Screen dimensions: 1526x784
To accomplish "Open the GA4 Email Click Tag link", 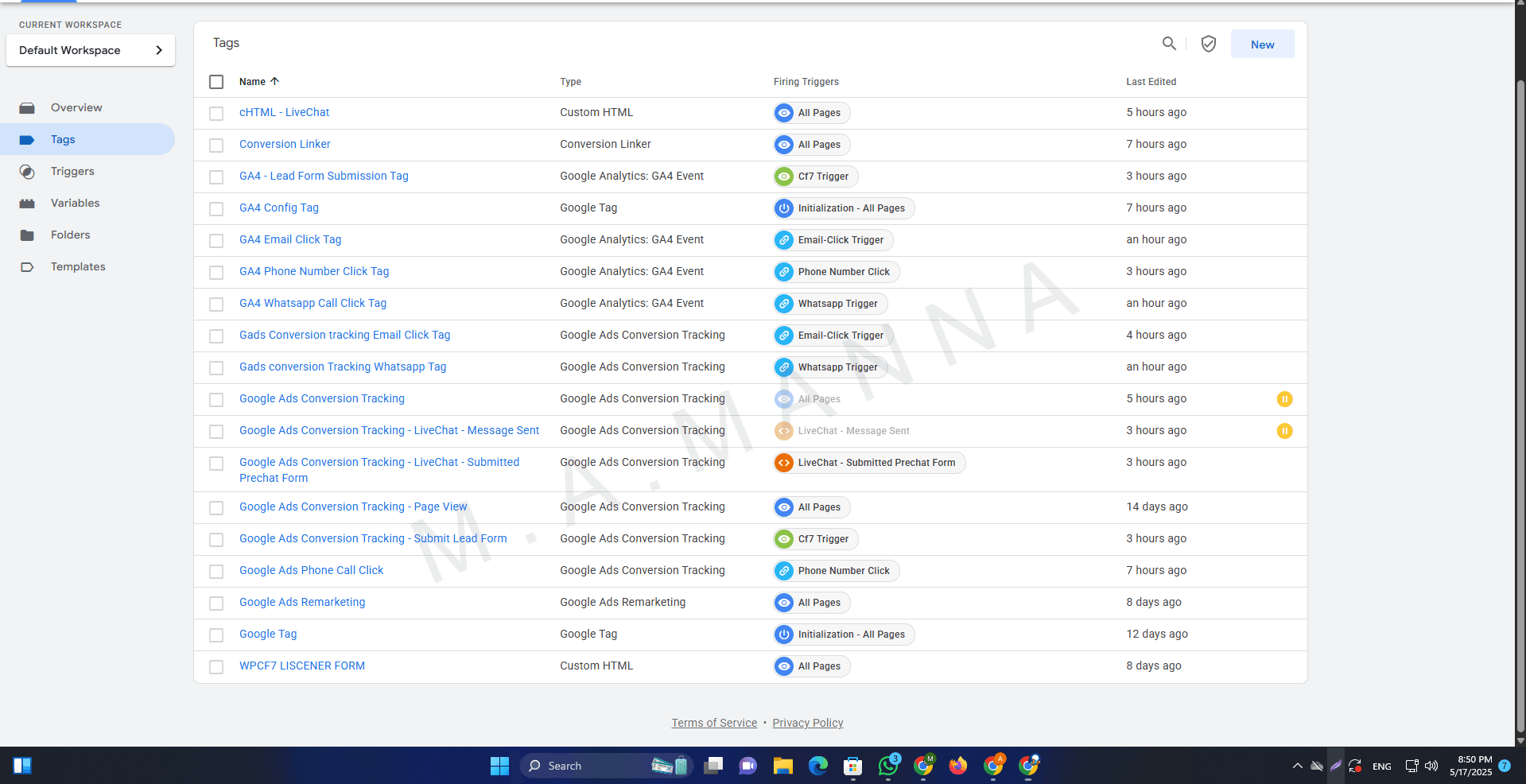I will (290, 239).
